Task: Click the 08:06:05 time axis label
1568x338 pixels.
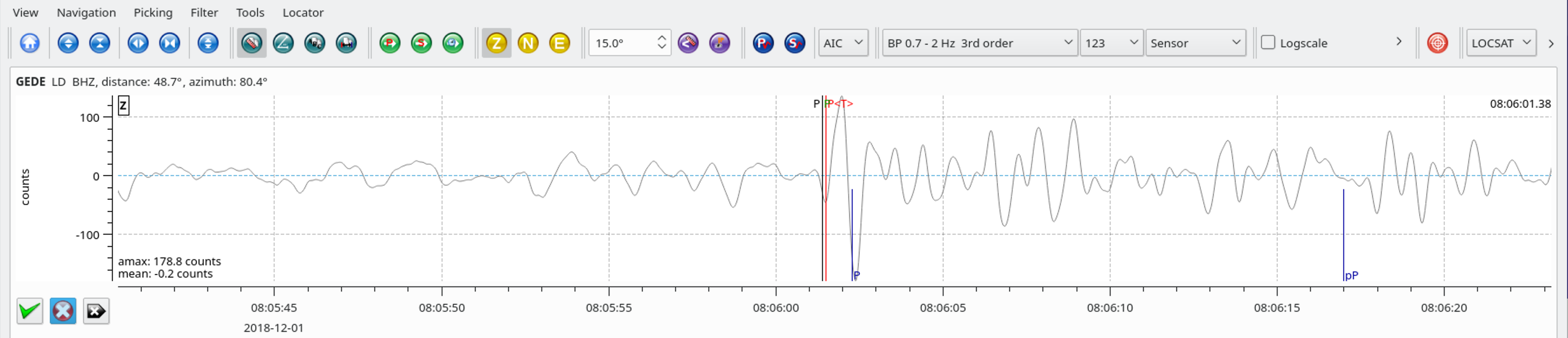Action: (x=943, y=308)
